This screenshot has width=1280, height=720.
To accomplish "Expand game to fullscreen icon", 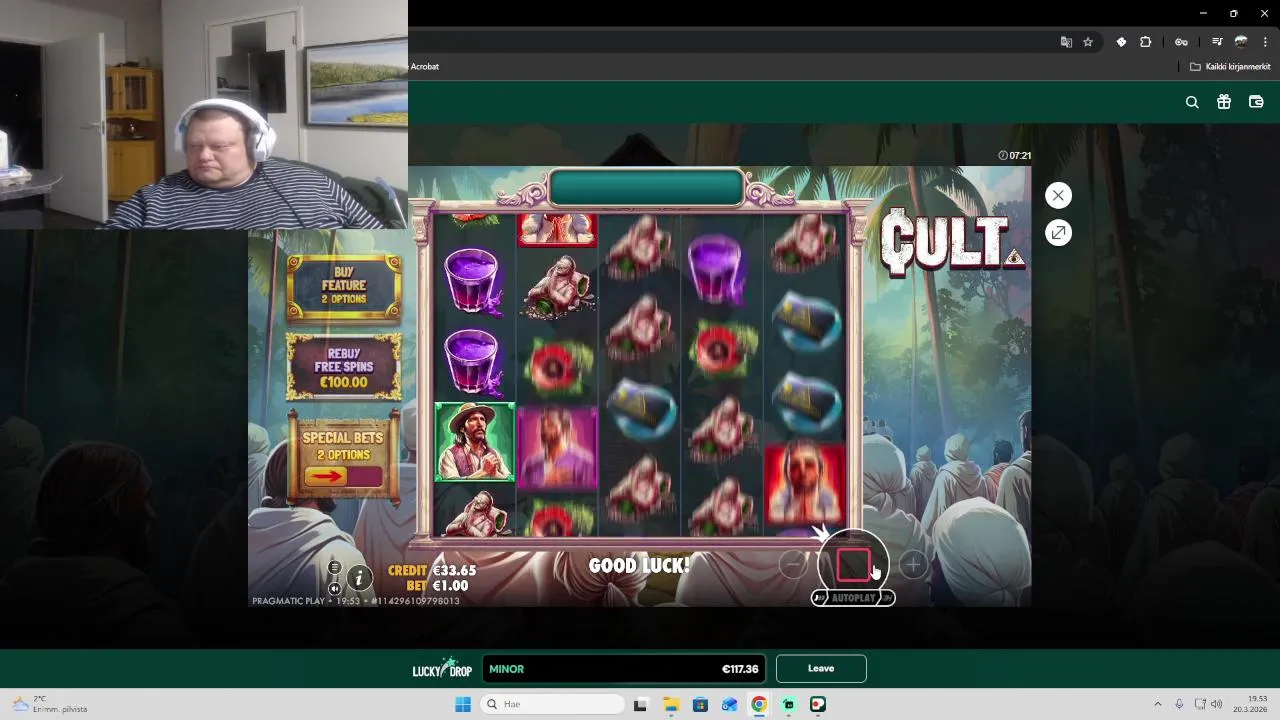I will coord(1058,233).
